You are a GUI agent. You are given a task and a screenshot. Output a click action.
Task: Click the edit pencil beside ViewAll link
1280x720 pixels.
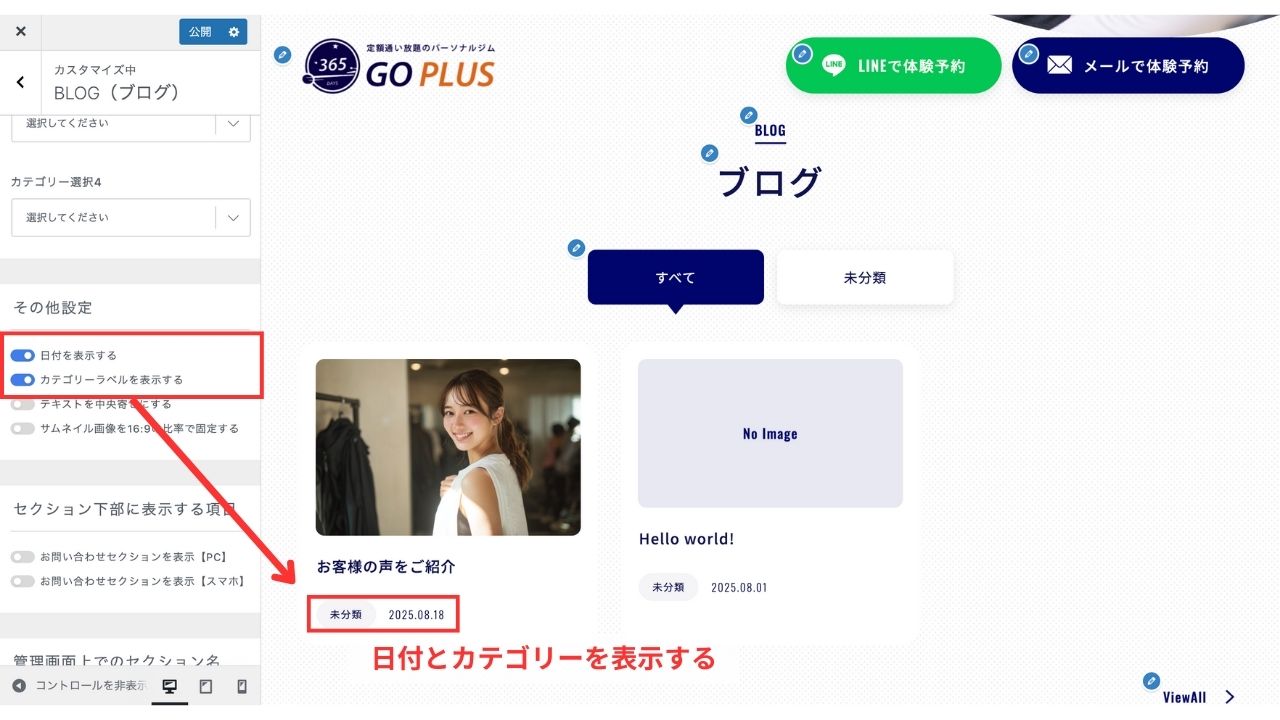(1152, 681)
